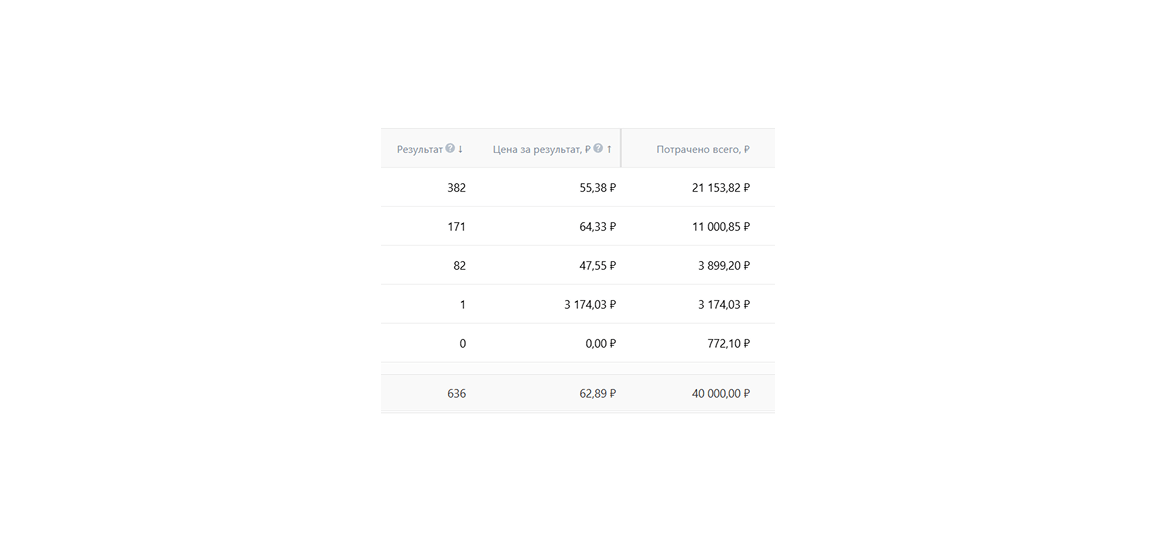Image resolution: width=1155 pixels, height=544 pixels.
Task: Click the total spent 40 000,00 ₽
Action: click(x=720, y=394)
